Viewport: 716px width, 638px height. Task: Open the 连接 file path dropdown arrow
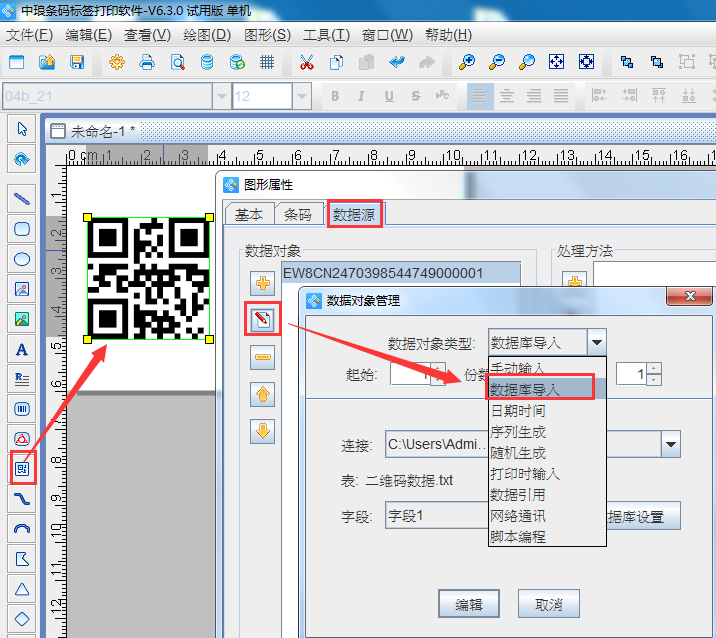[669, 444]
